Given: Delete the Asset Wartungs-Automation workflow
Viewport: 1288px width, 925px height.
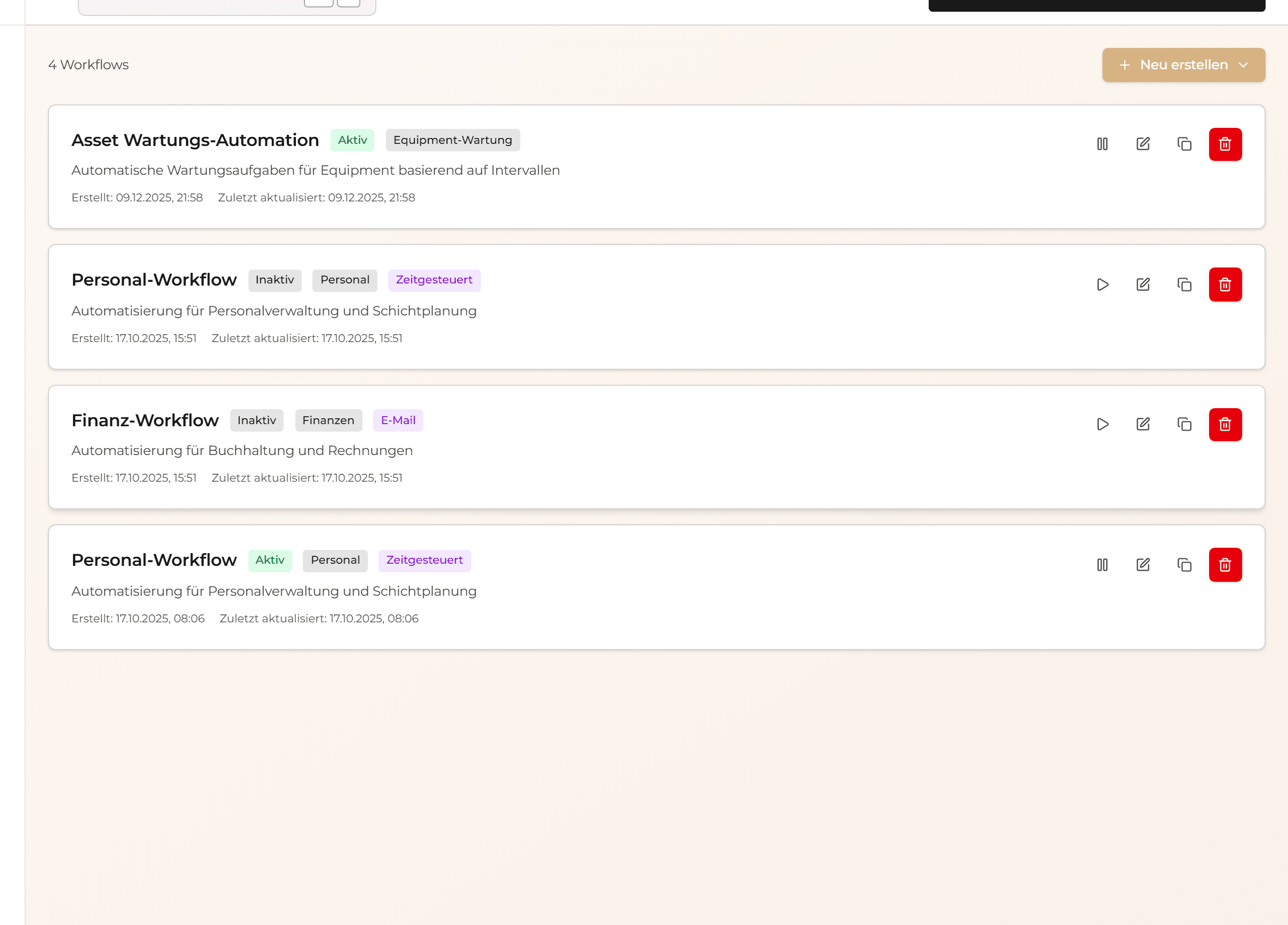Looking at the screenshot, I should 1225,144.
